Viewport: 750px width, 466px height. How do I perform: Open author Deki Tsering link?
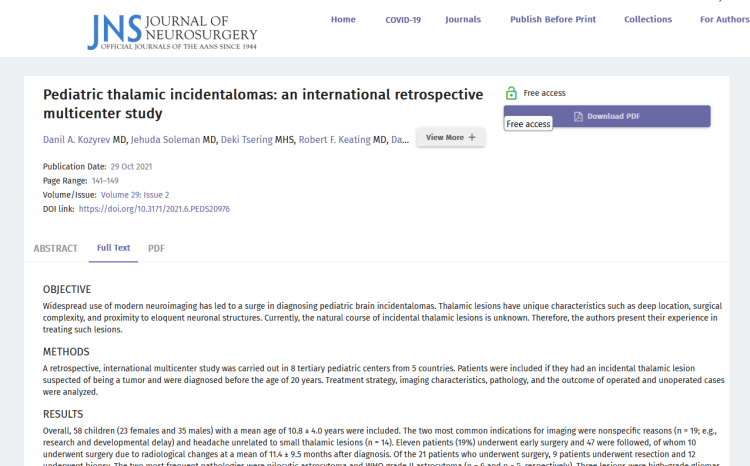(246, 139)
